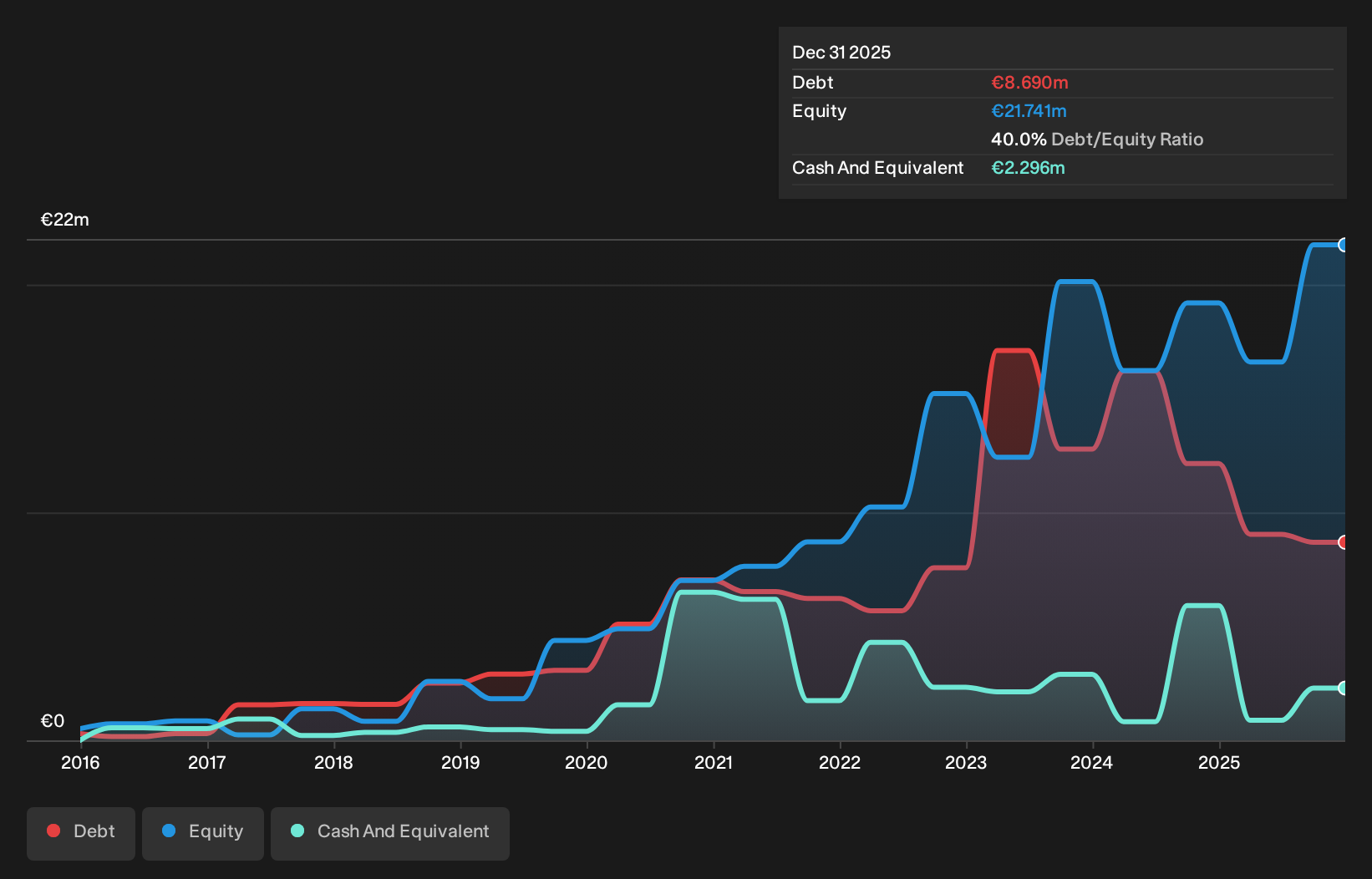Select the 2016 x-axis label

coord(80,763)
